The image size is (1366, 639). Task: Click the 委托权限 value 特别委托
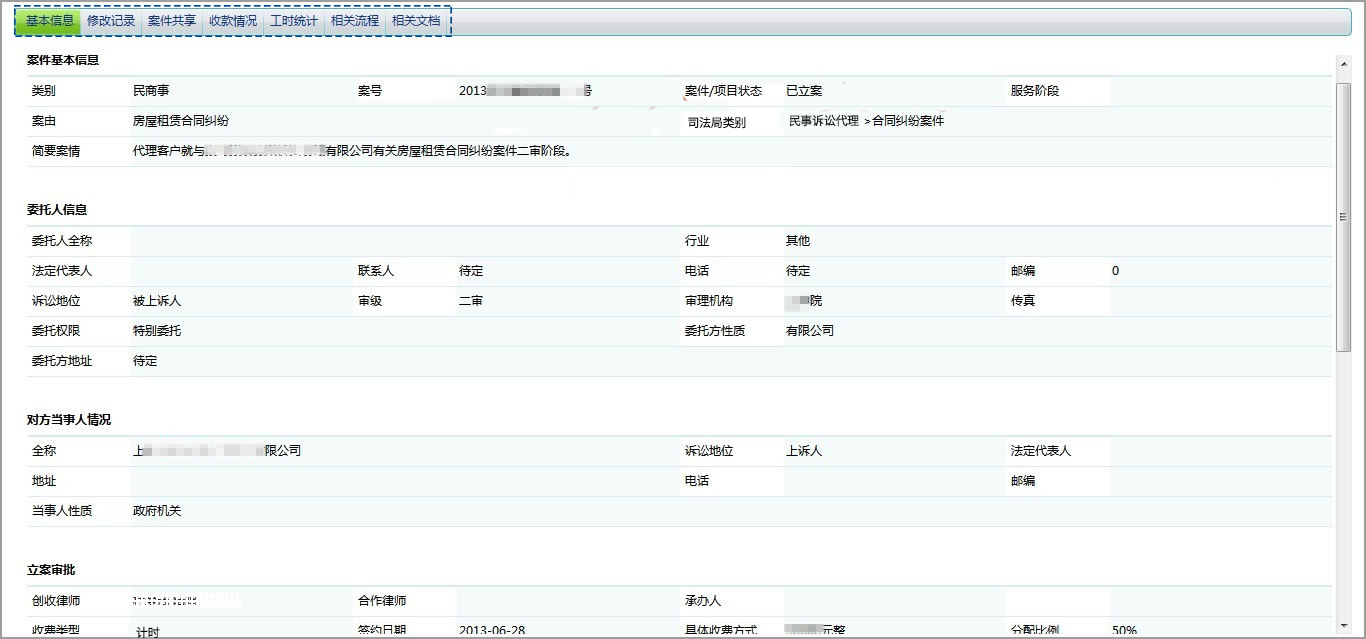[x=157, y=331]
